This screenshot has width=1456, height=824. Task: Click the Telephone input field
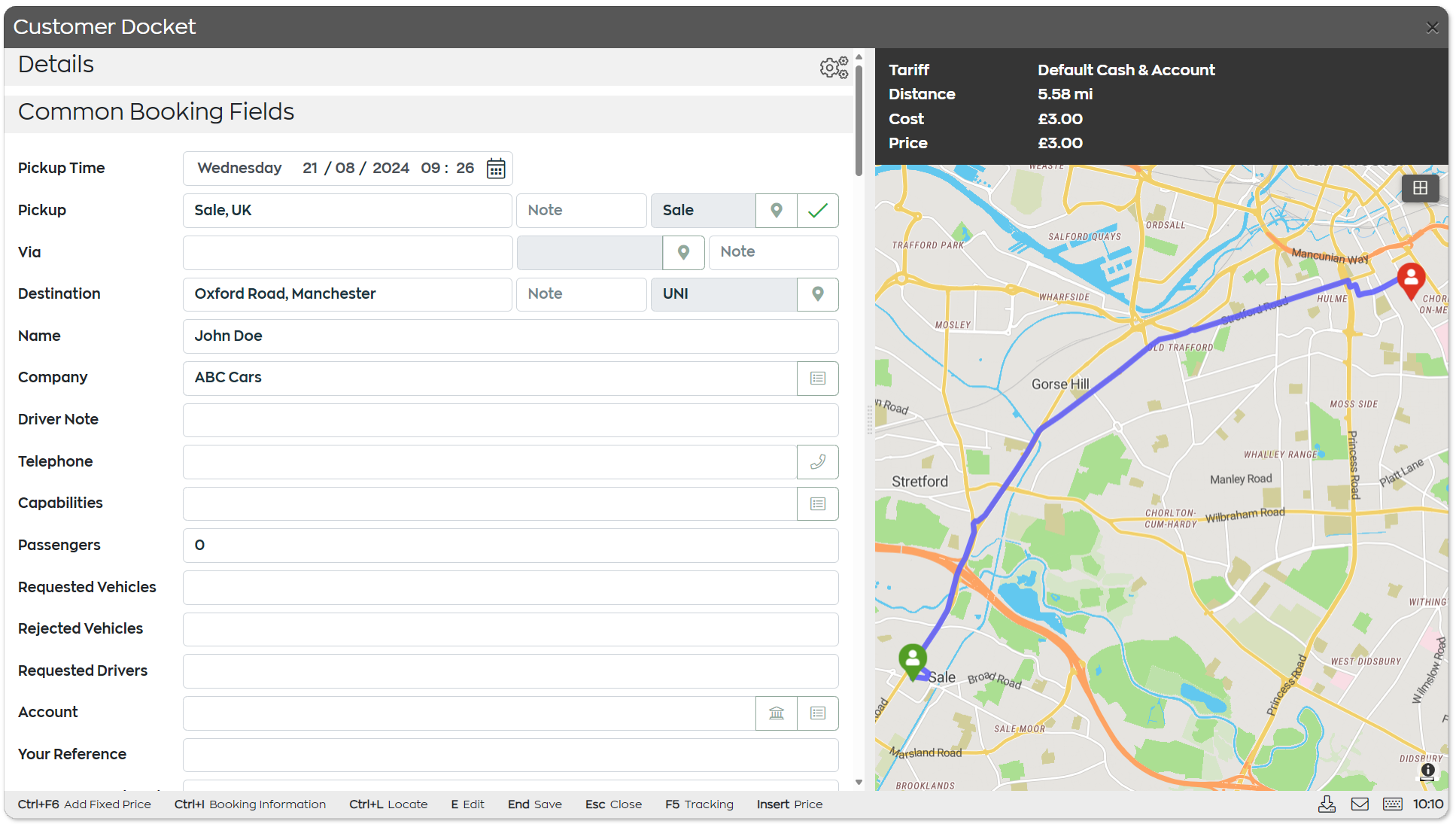click(x=490, y=462)
